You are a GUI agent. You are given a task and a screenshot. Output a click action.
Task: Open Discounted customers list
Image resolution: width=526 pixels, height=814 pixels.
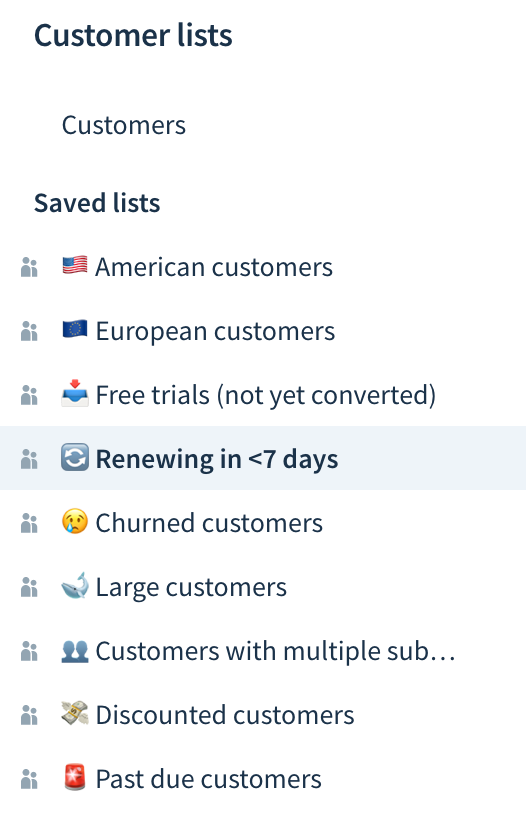[x=263, y=714]
